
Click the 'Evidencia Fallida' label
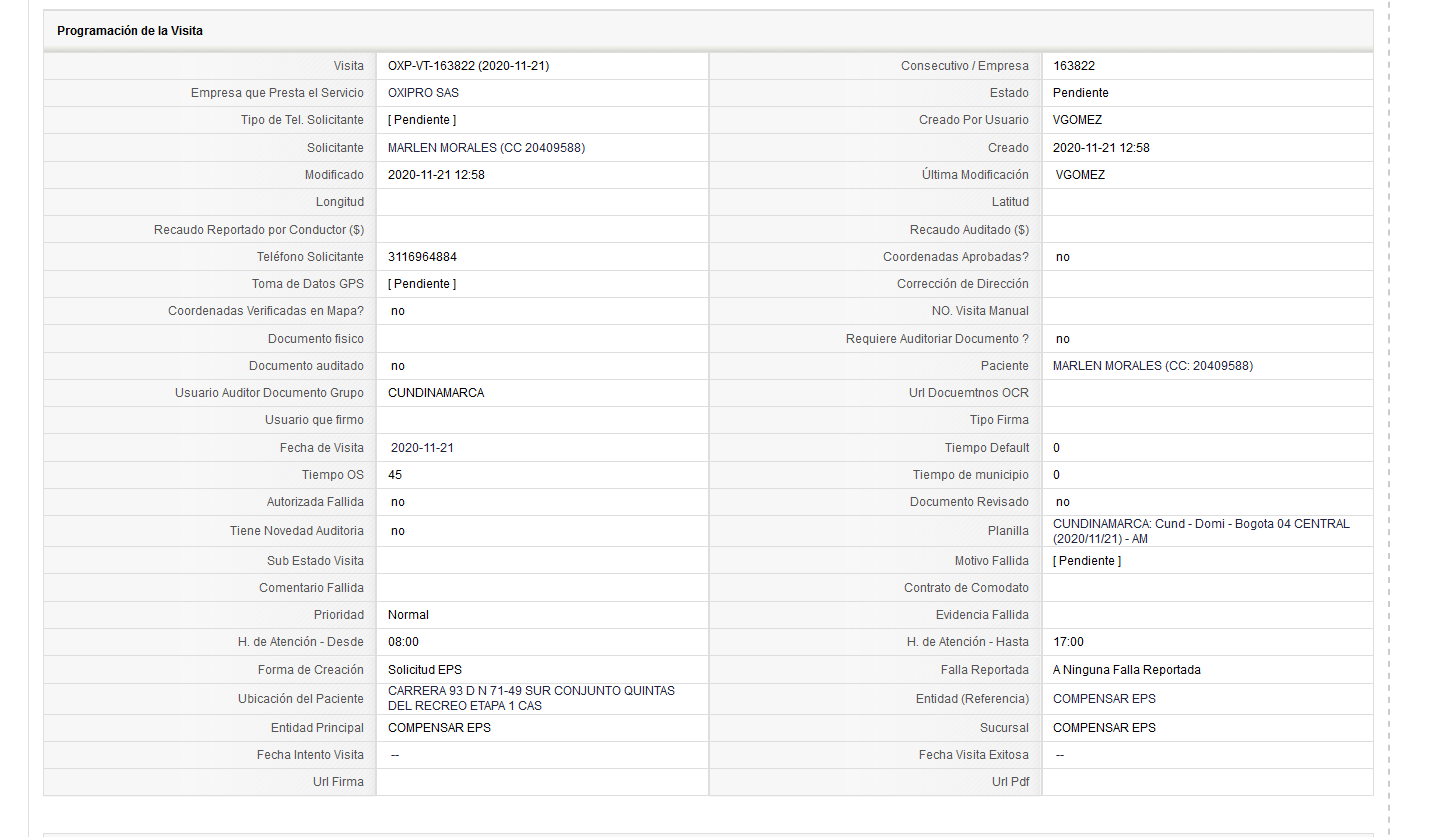[x=982, y=615]
